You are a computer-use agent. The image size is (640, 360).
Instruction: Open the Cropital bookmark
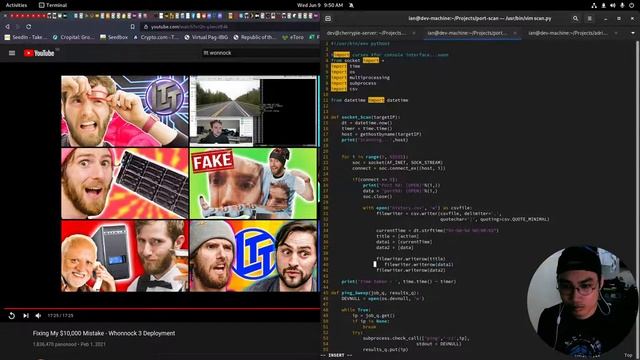pyautogui.click(x=73, y=37)
